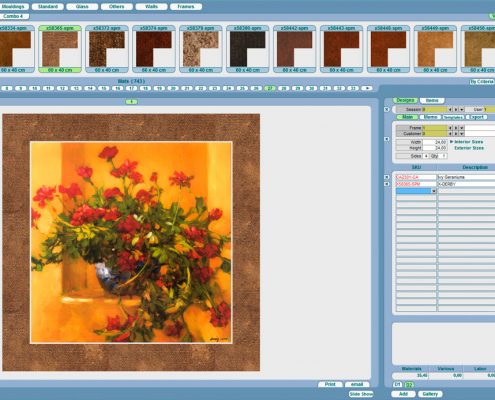Open the Walls category tab

coord(151,7)
